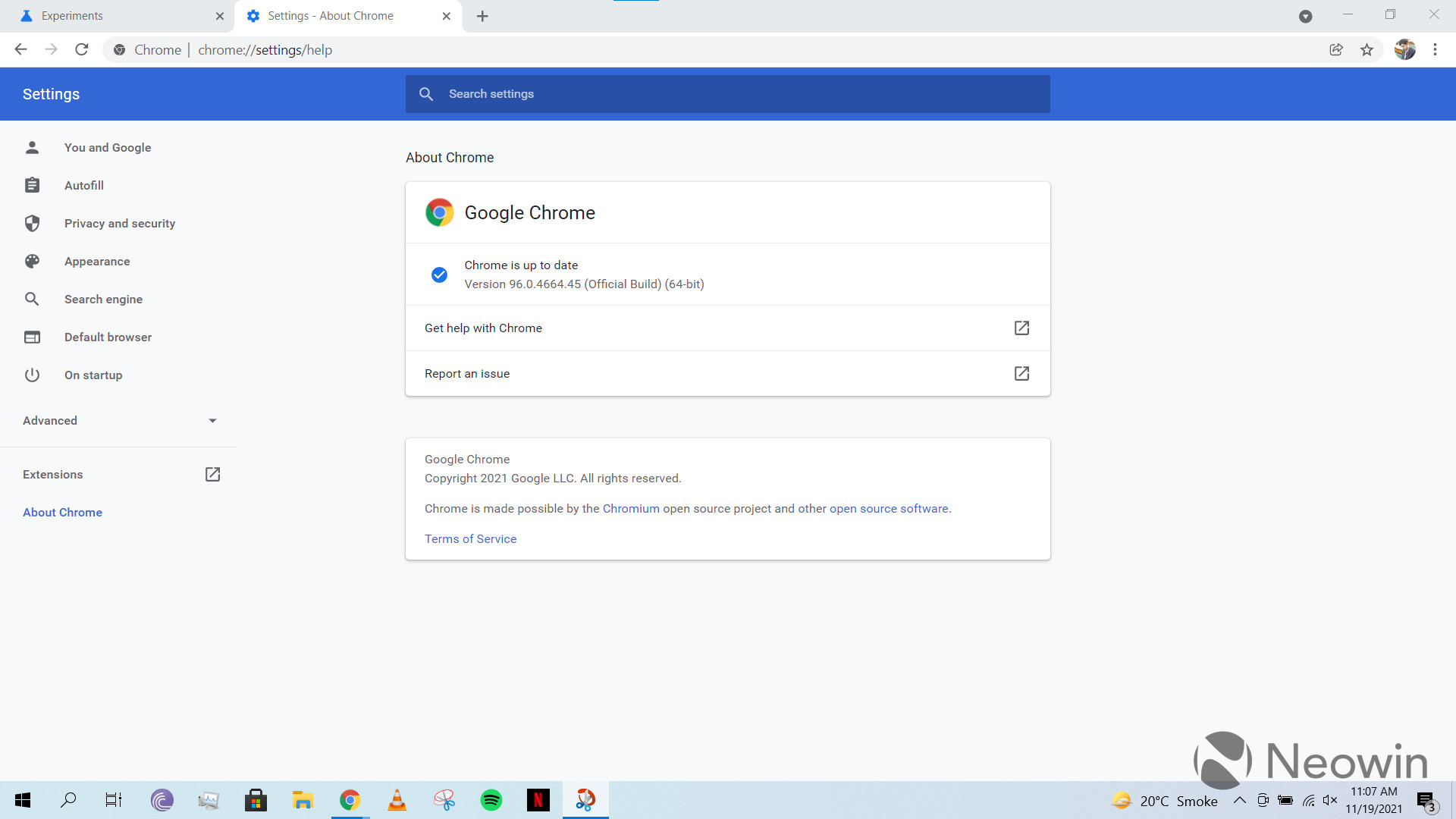Click the Chromium project link
Screen dimensions: 1456x819
point(631,508)
